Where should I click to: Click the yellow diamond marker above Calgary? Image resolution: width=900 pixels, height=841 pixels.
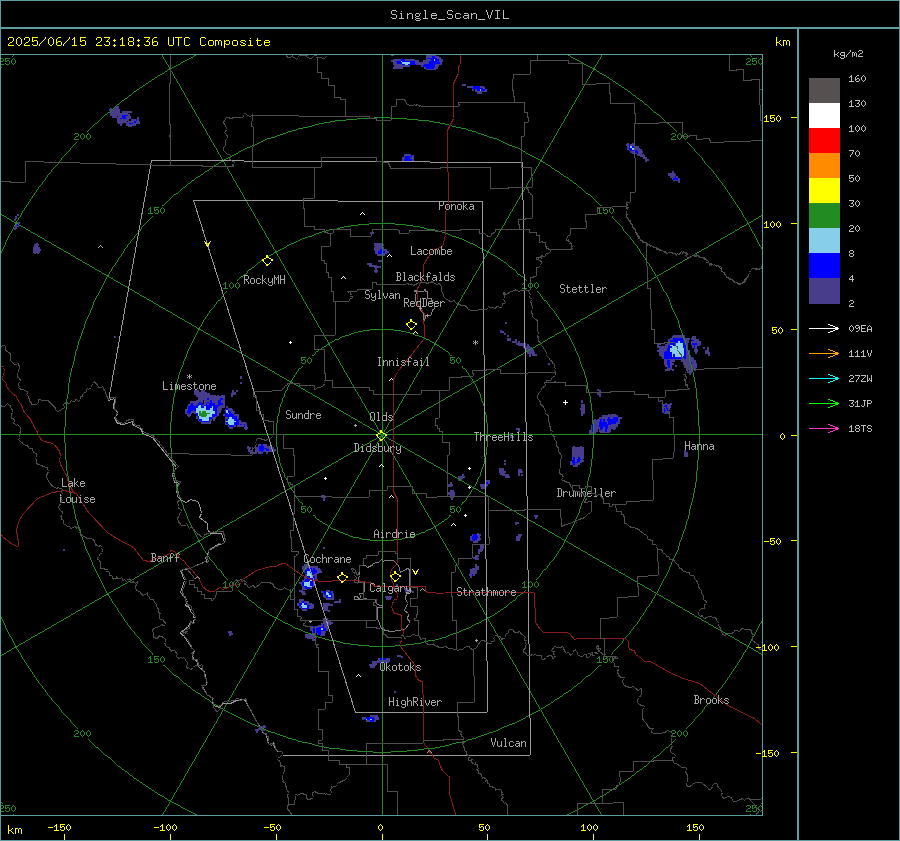[x=395, y=576]
